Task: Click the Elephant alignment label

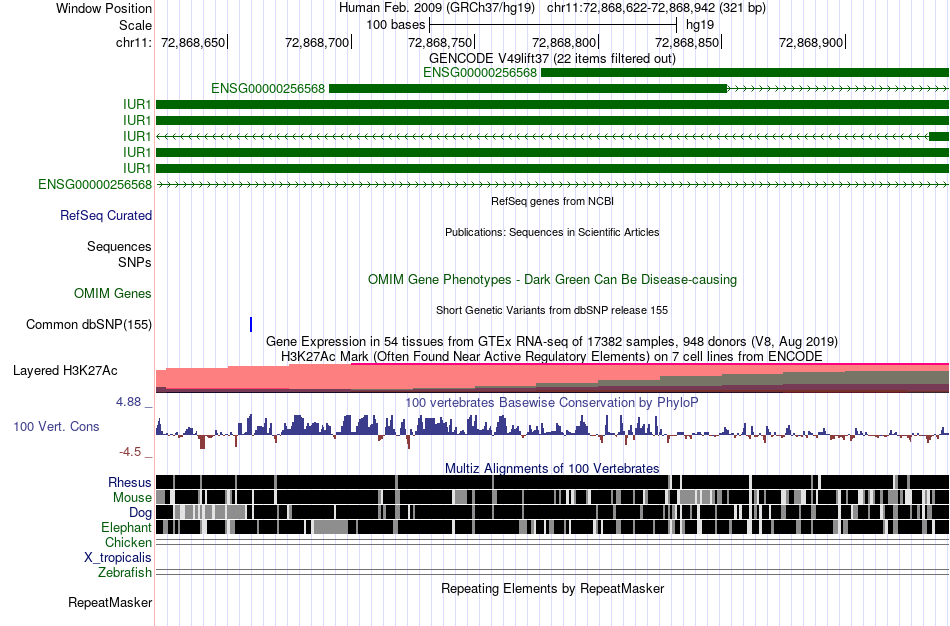Action: tap(126, 527)
